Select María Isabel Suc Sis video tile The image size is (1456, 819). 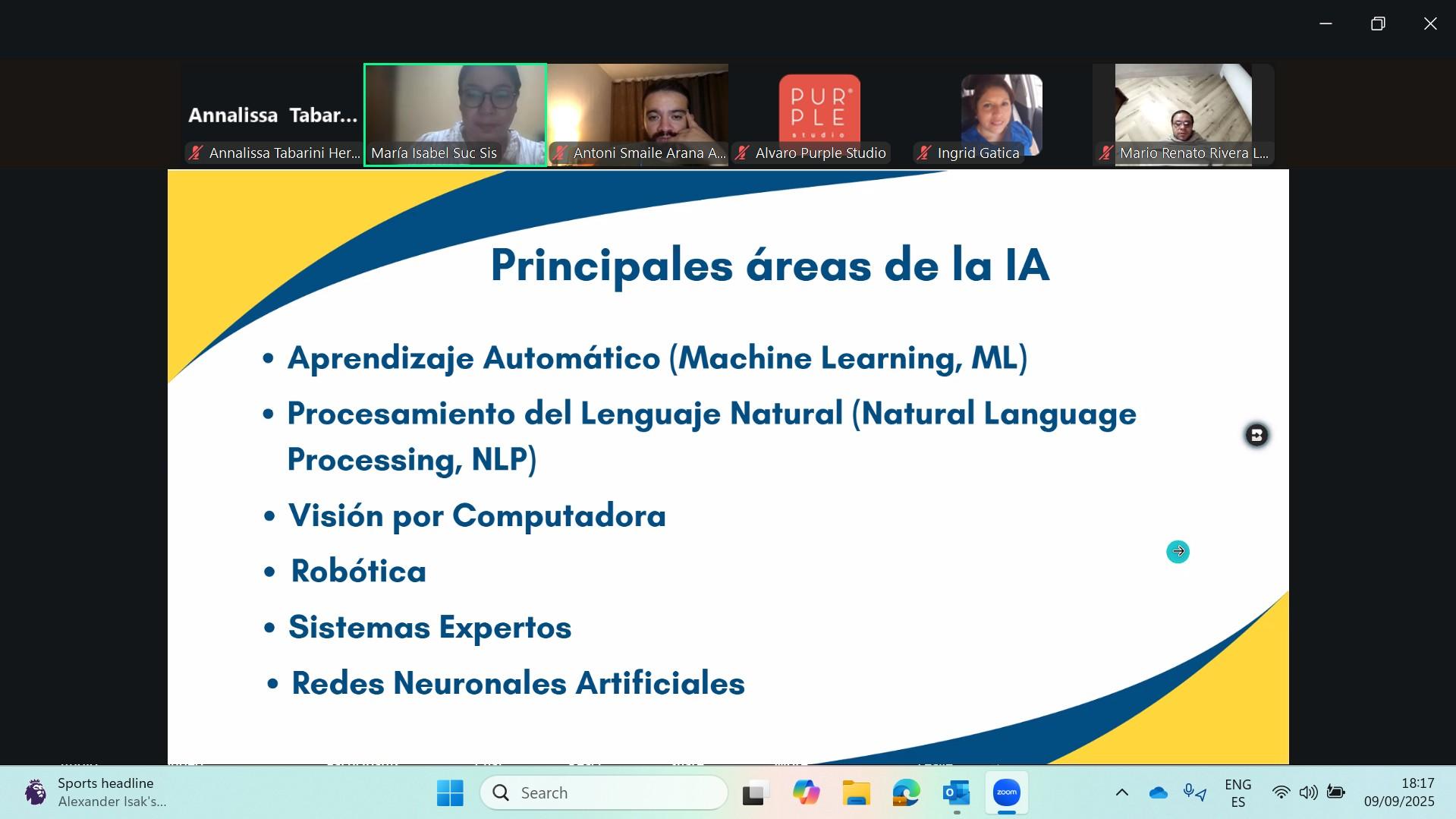(x=455, y=114)
